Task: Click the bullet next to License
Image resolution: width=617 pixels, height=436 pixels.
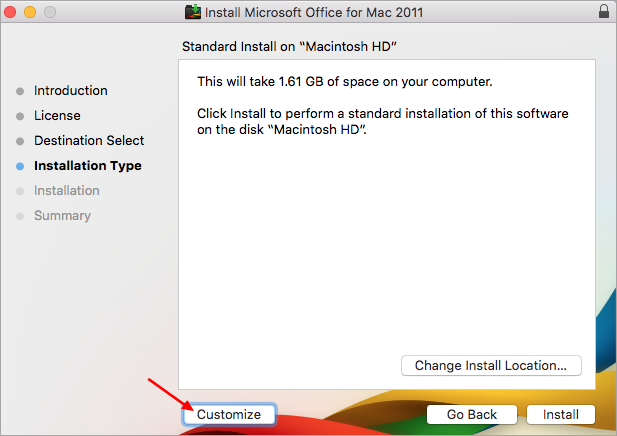Action: (x=19, y=116)
